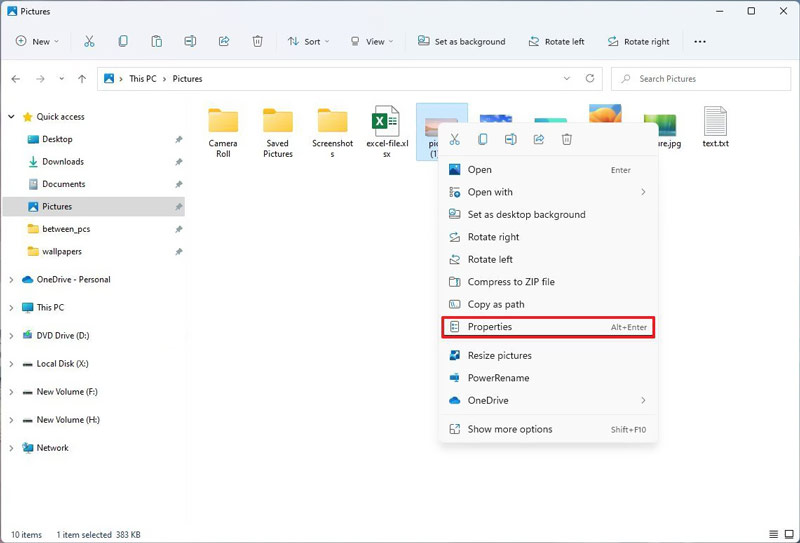Screen dimensions: 800x543
Task: Click the Rename icon in the toolbar
Action: (190, 41)
